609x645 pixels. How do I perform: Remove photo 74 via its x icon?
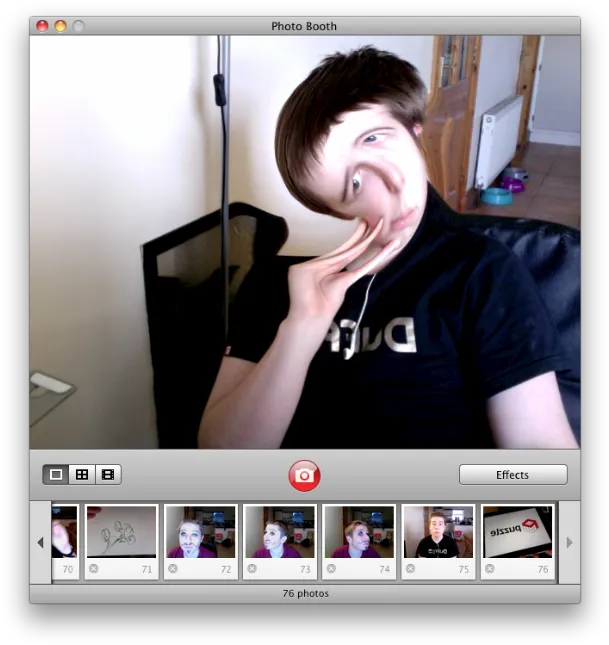pyautogui.click(x=331, y=568)
